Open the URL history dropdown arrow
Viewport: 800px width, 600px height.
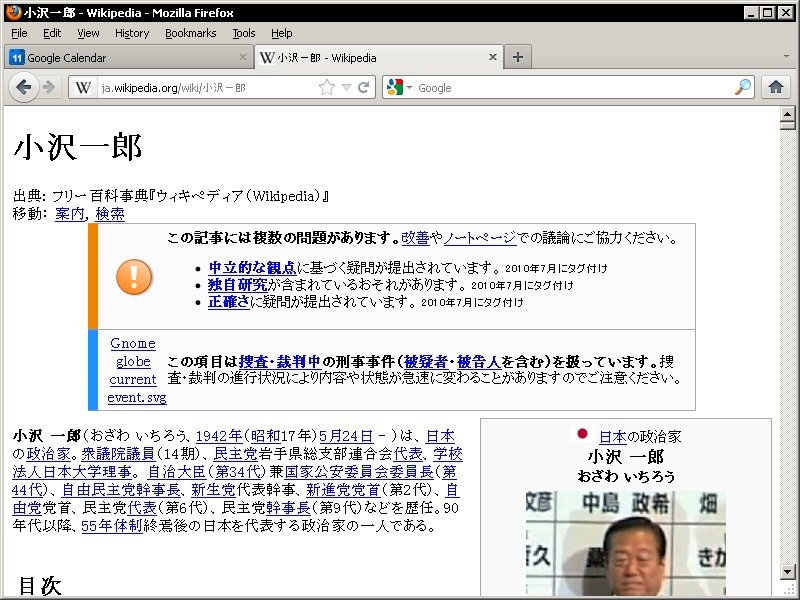tap(346, 88)
